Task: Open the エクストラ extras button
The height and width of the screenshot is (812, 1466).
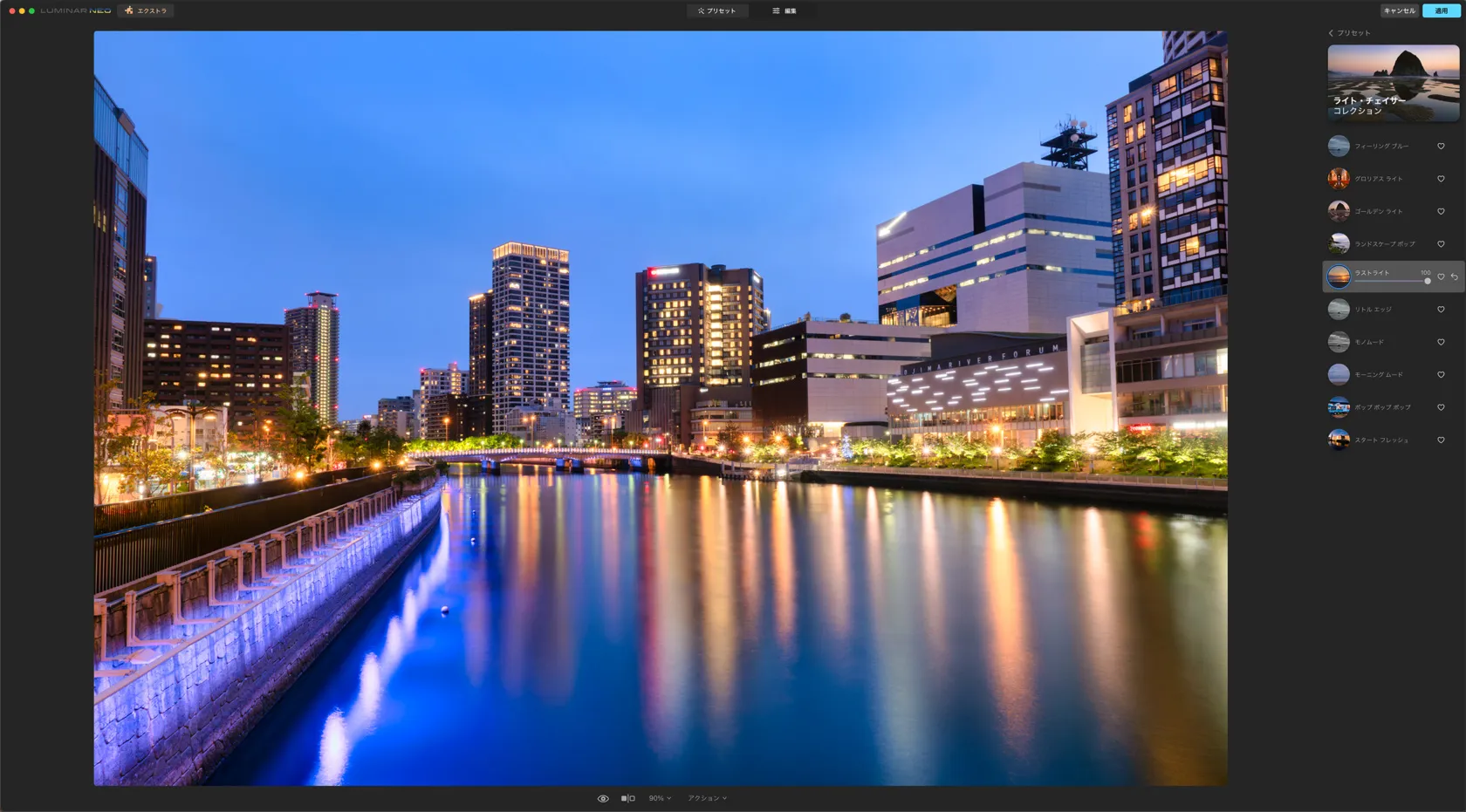Action: coord(146,10)
